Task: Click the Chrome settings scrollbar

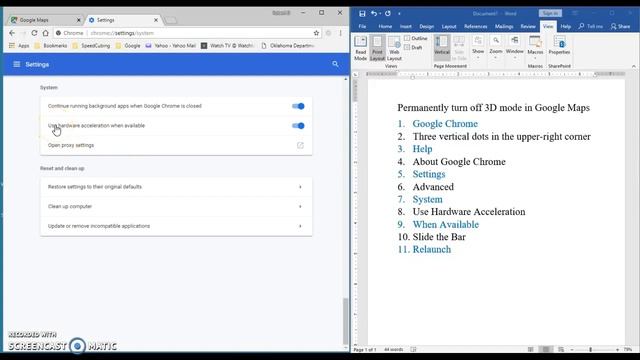Action: pyautogui.click(x=346, y=320)
